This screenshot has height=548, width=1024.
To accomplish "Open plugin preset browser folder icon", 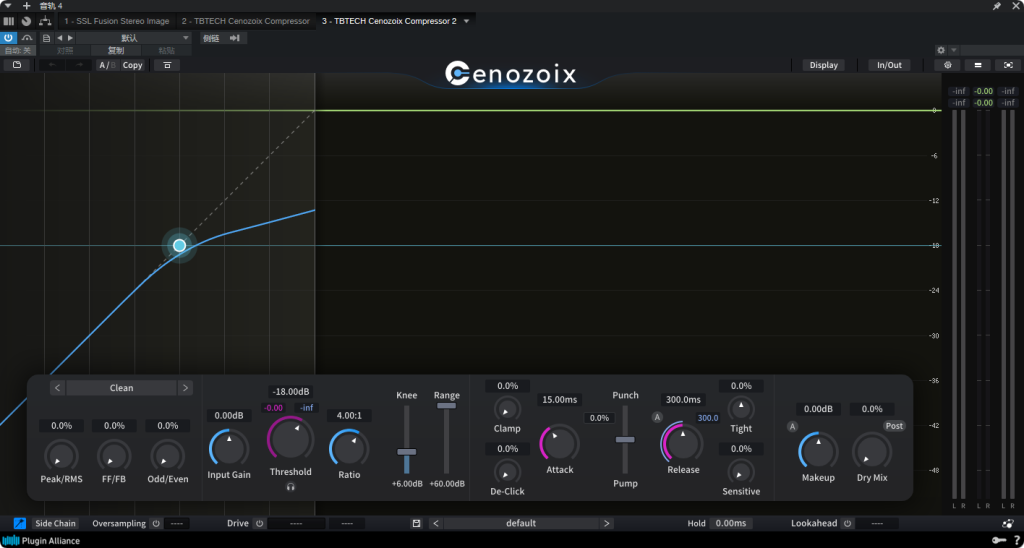I will (17, 65).
